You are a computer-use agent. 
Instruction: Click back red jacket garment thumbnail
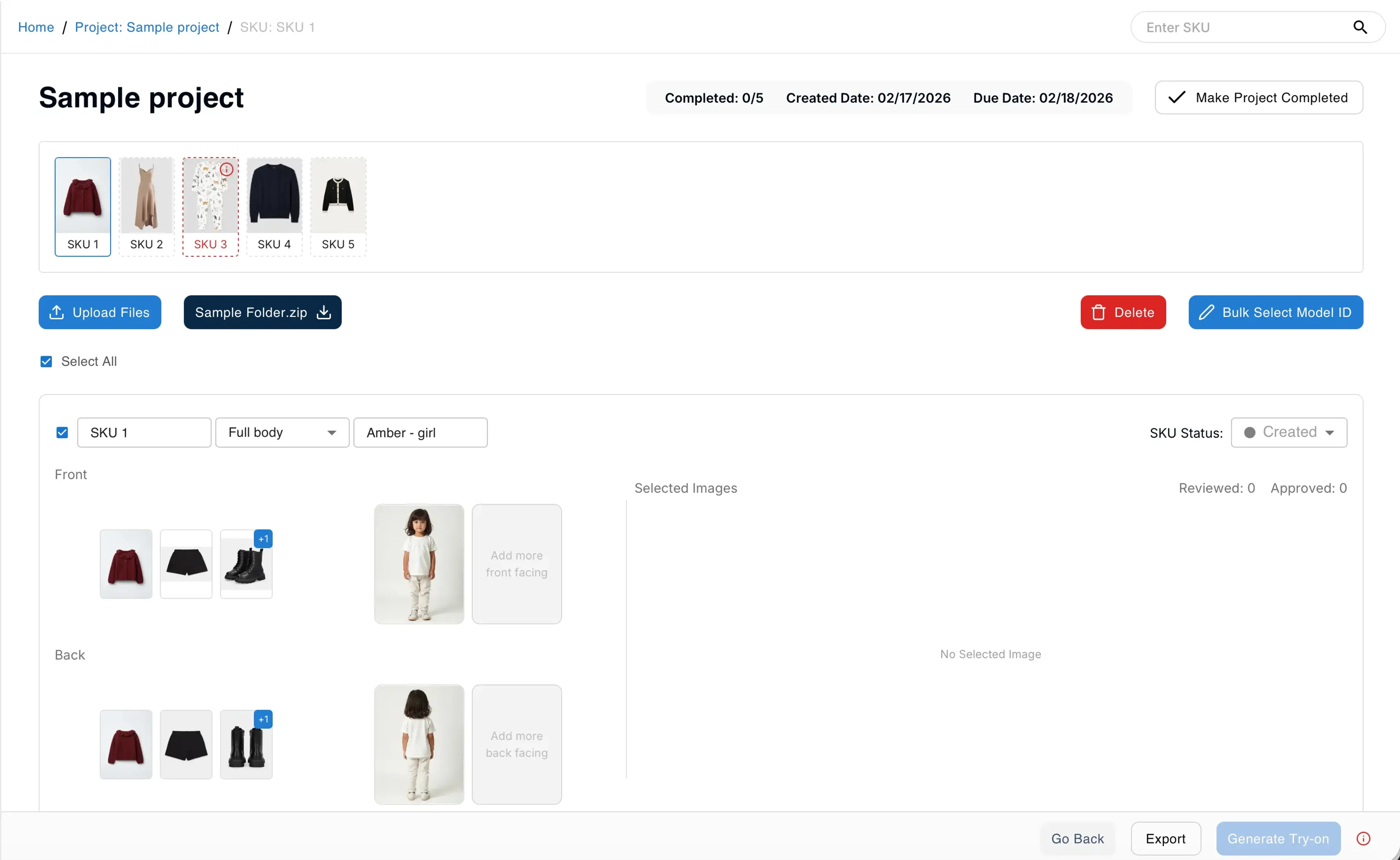pyautogui.click(x=126, y=744)
